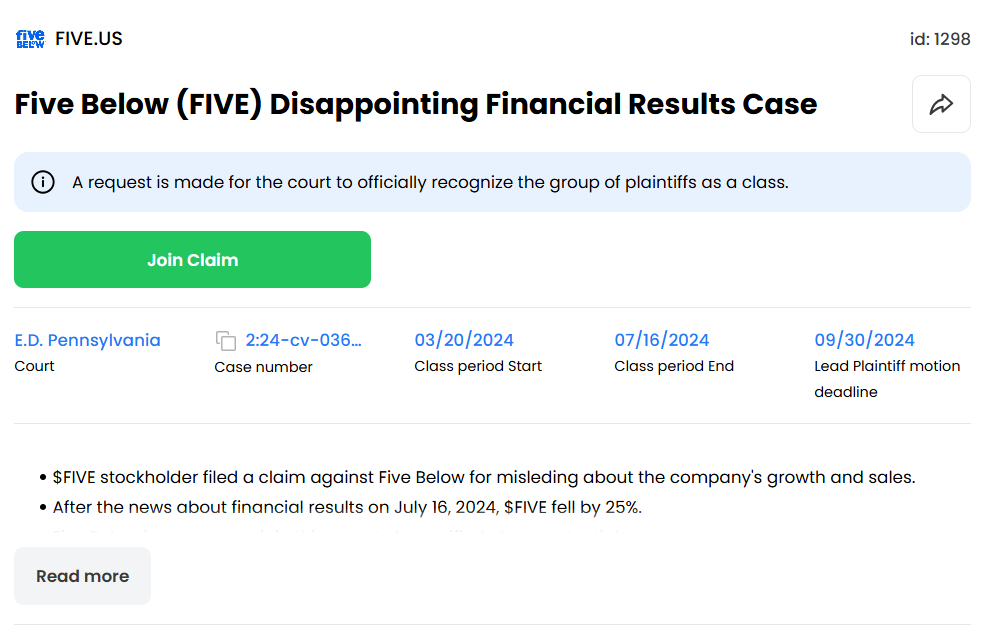Click case number 2:24-cv-036… link
Screen dimensions: 986x630
coord(304,340)
